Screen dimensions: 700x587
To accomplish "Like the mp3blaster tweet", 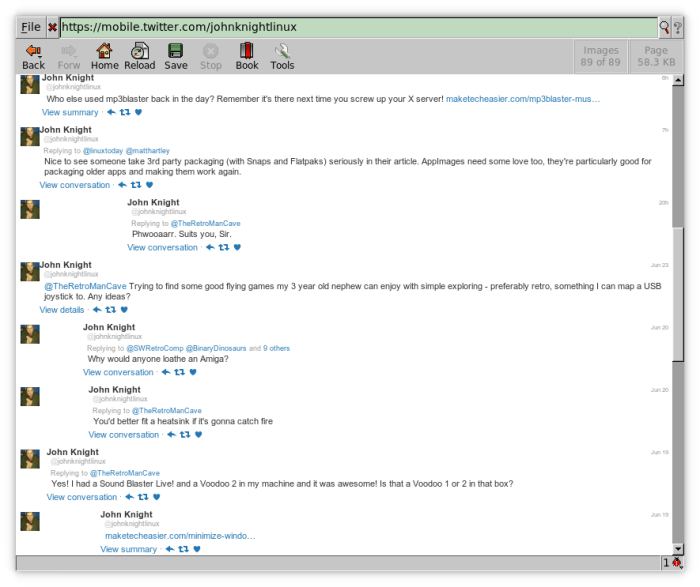I will 138,112.
